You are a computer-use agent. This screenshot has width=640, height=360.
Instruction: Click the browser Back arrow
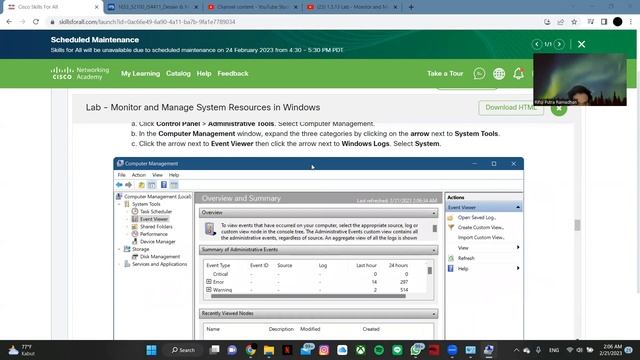tap(9, 22)
